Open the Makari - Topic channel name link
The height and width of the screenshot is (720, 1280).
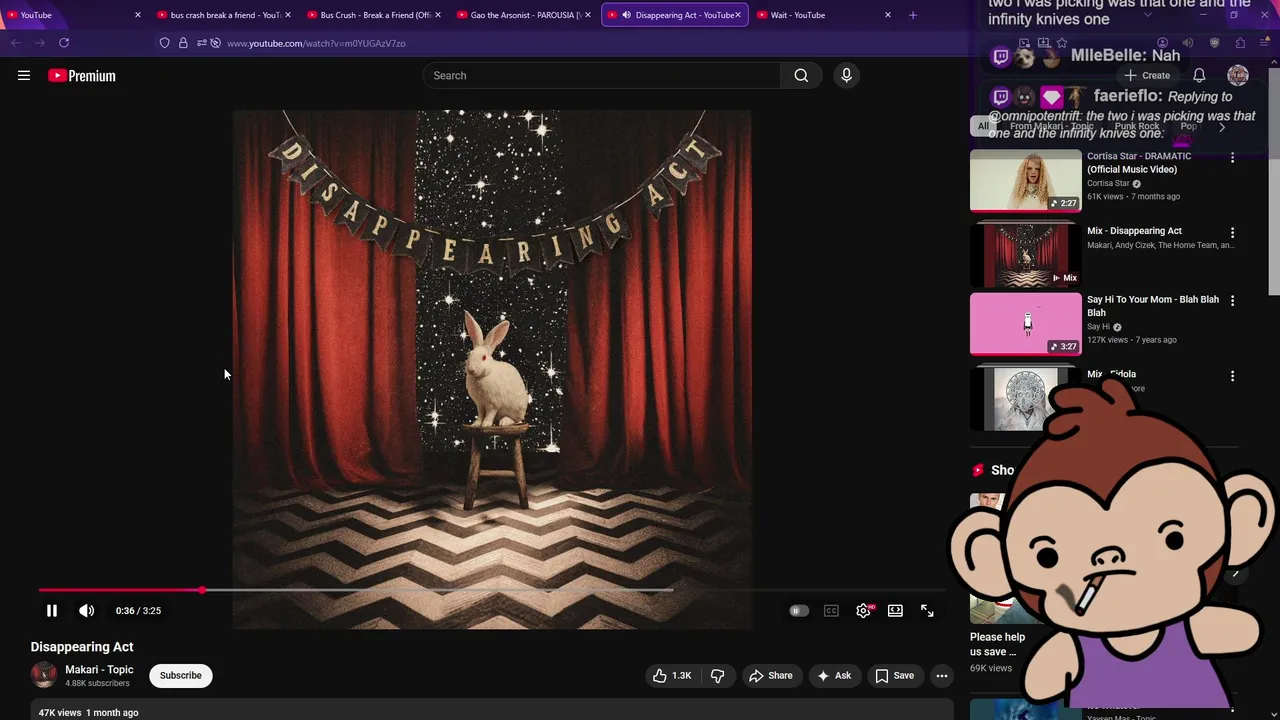click(99, 669)
